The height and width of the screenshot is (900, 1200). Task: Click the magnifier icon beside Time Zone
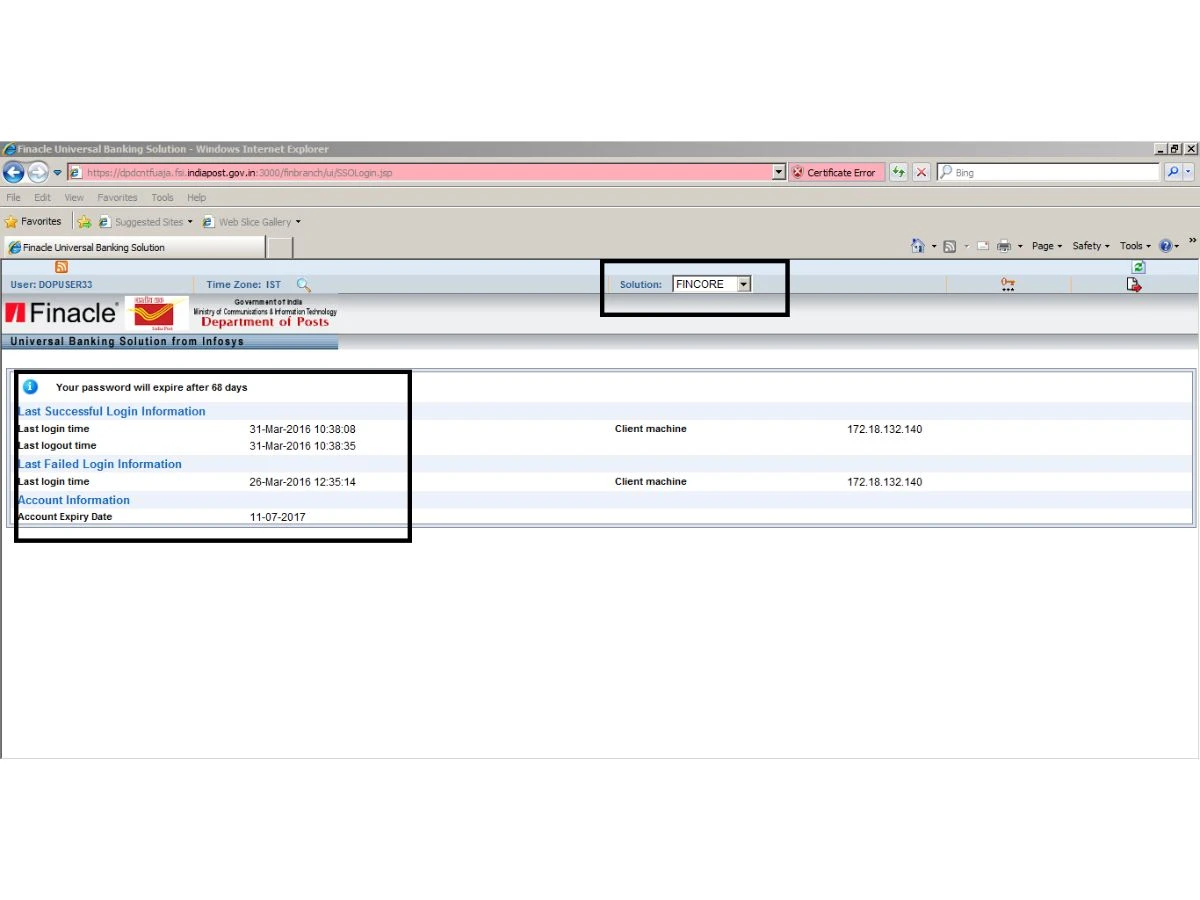[x=304, y=285]
